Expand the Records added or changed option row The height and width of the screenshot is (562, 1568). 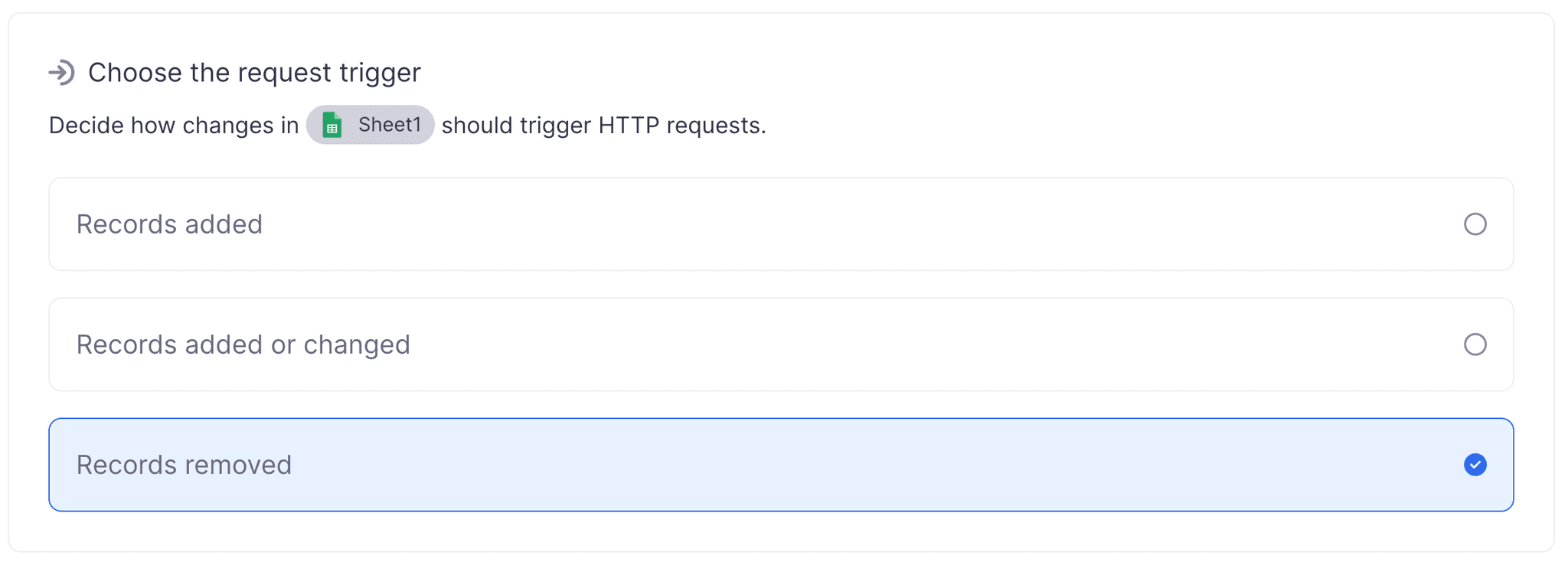pos(781,345)
